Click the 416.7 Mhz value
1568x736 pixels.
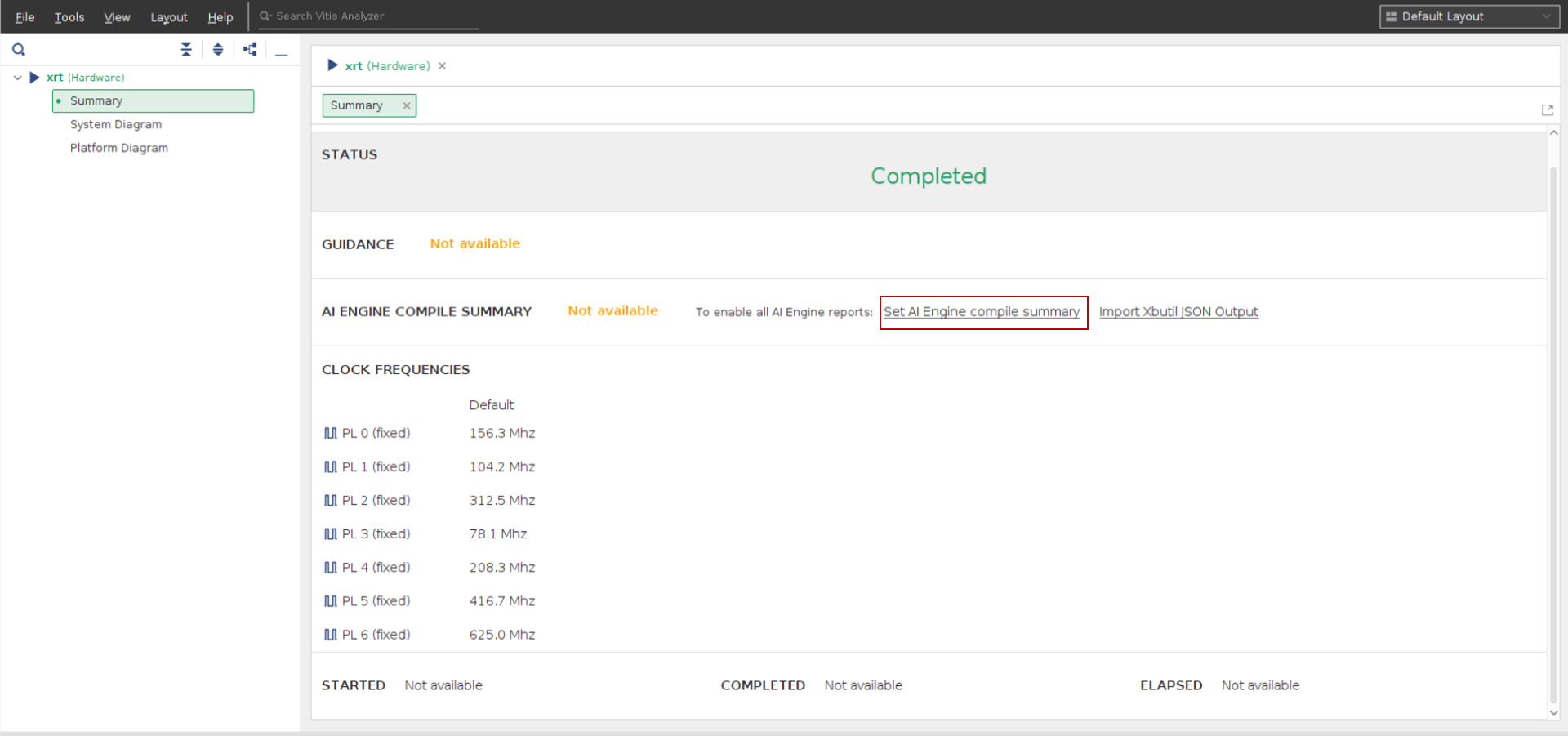pyautogui.click(x=502, y=600)
